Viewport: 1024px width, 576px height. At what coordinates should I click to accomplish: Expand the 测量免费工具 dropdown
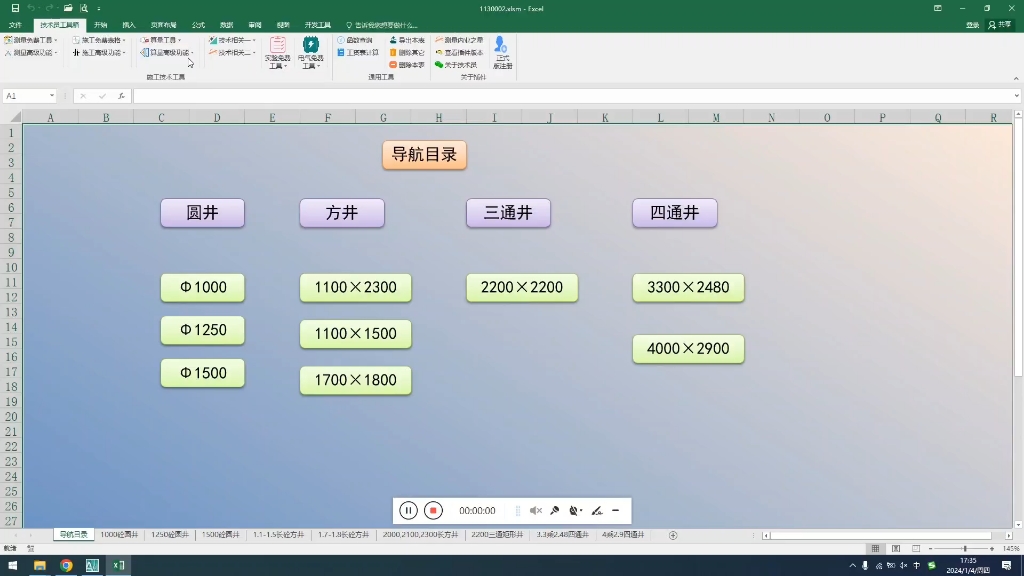(55, 39)
